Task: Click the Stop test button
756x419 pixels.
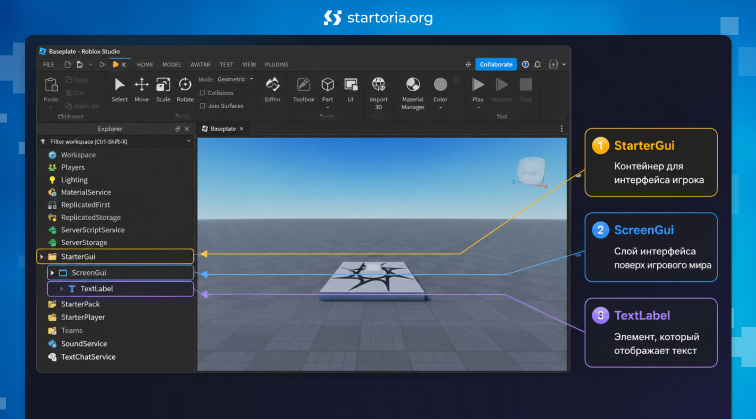Action: pyautogui.click(x=526, y=85)
